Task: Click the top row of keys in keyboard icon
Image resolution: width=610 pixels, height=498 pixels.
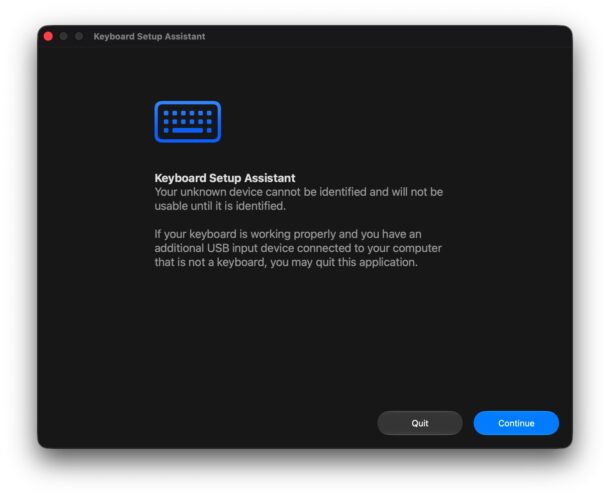Action: coord(188,113)
